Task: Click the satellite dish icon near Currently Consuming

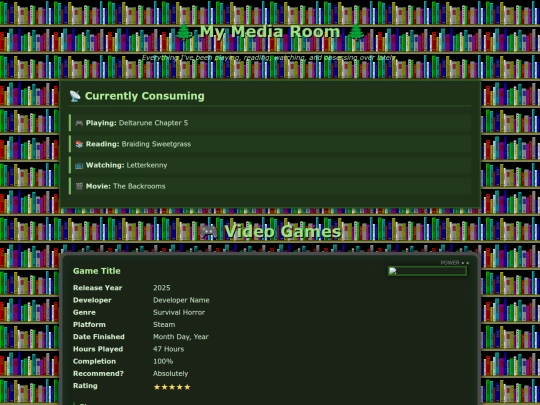Action: 75,96
